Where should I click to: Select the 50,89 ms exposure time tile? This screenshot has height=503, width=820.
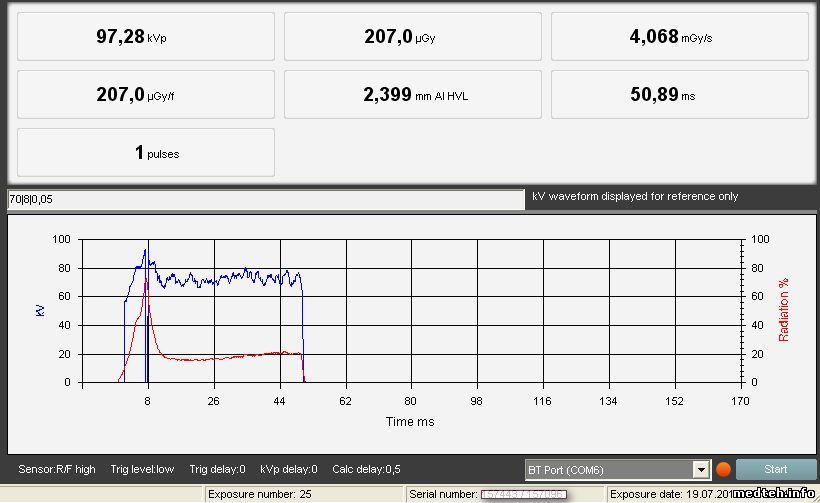pos(679,95)
